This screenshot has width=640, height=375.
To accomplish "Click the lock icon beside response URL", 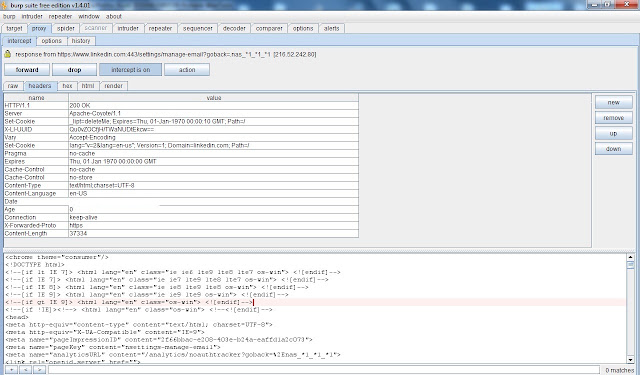I will [8, 54].
